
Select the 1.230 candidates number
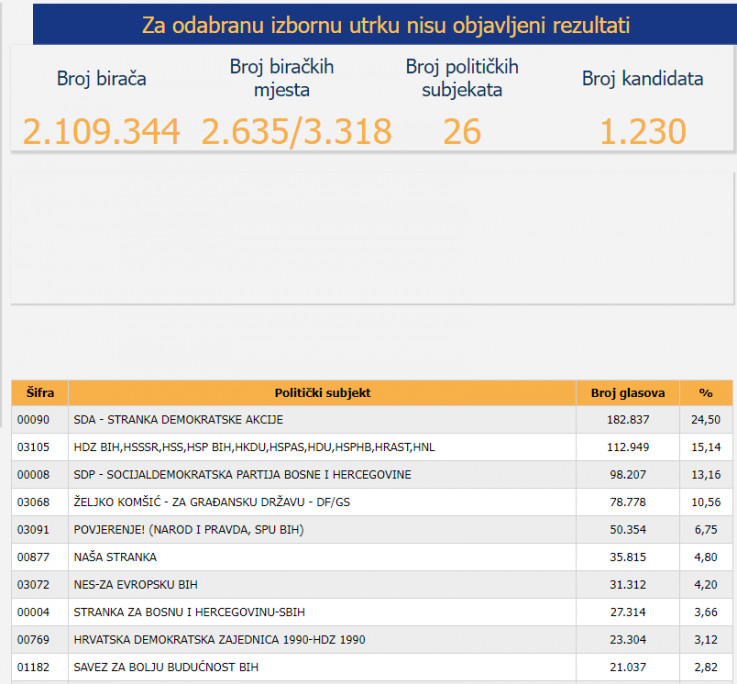643,131
